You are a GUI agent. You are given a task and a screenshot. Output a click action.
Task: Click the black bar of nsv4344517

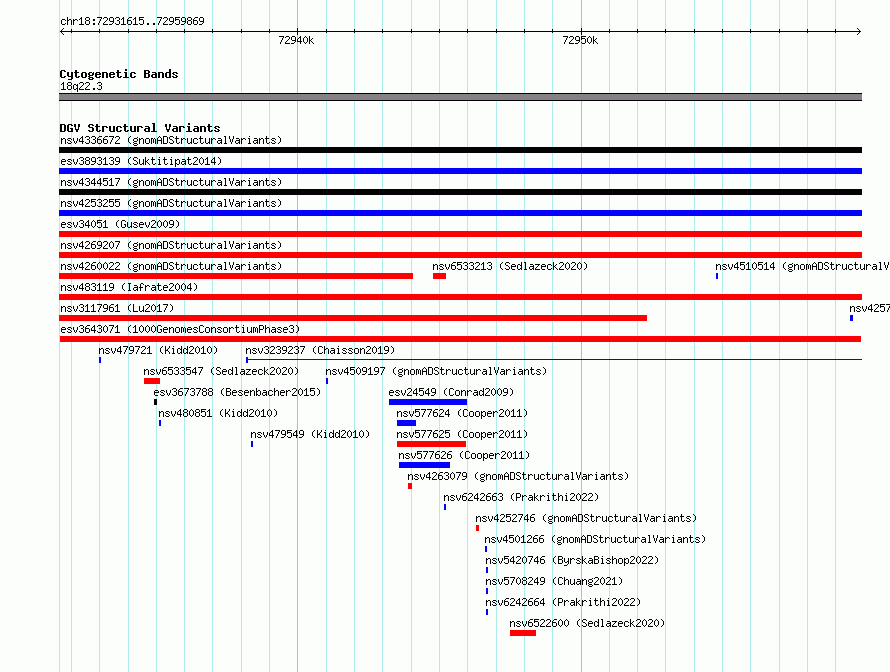pos(460,192)
